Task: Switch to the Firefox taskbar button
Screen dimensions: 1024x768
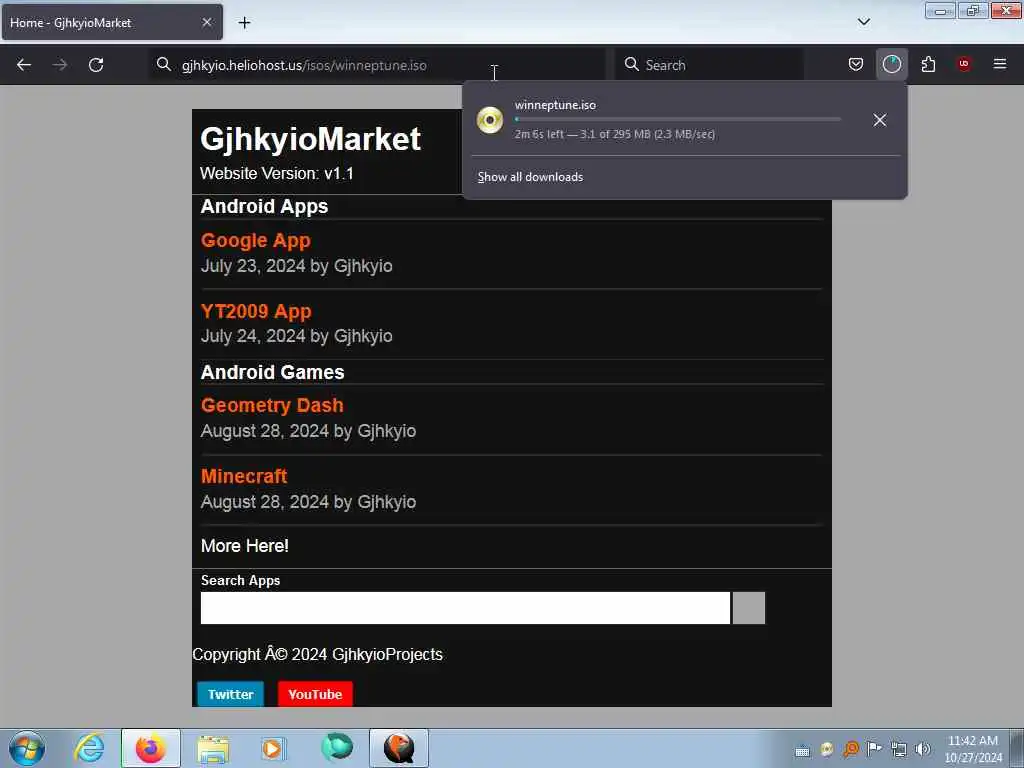Action: (151, 748)
